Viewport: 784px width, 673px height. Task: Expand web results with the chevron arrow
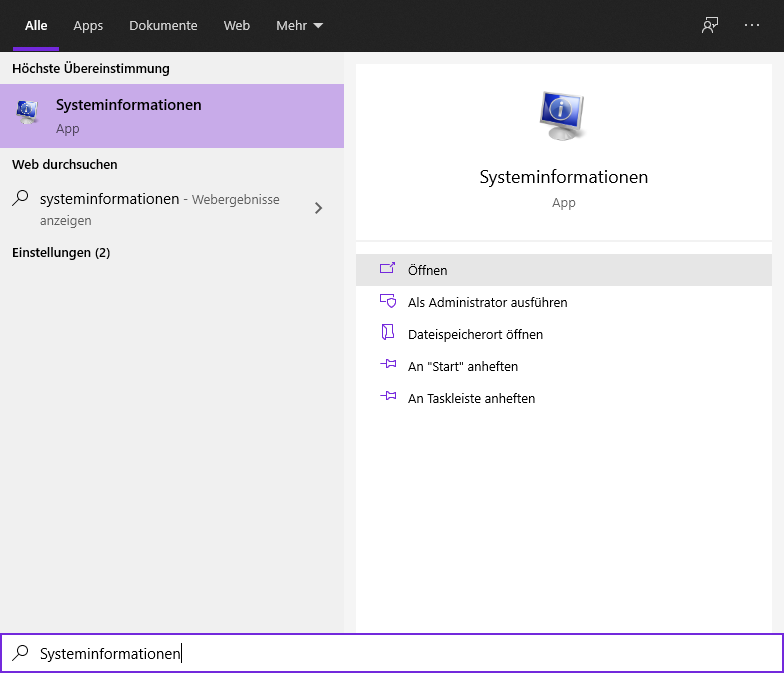[318, 208]
